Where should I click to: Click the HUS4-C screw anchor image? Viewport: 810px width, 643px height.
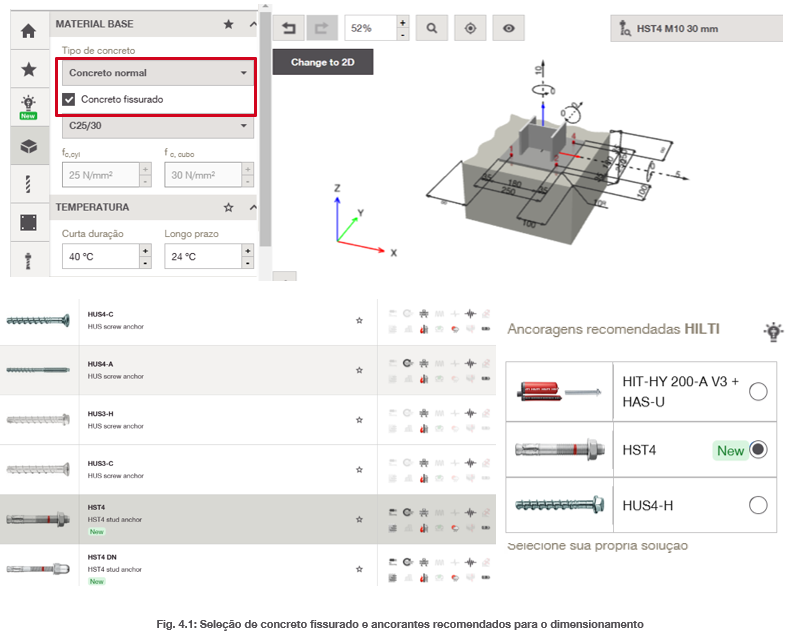click(38, 321)
